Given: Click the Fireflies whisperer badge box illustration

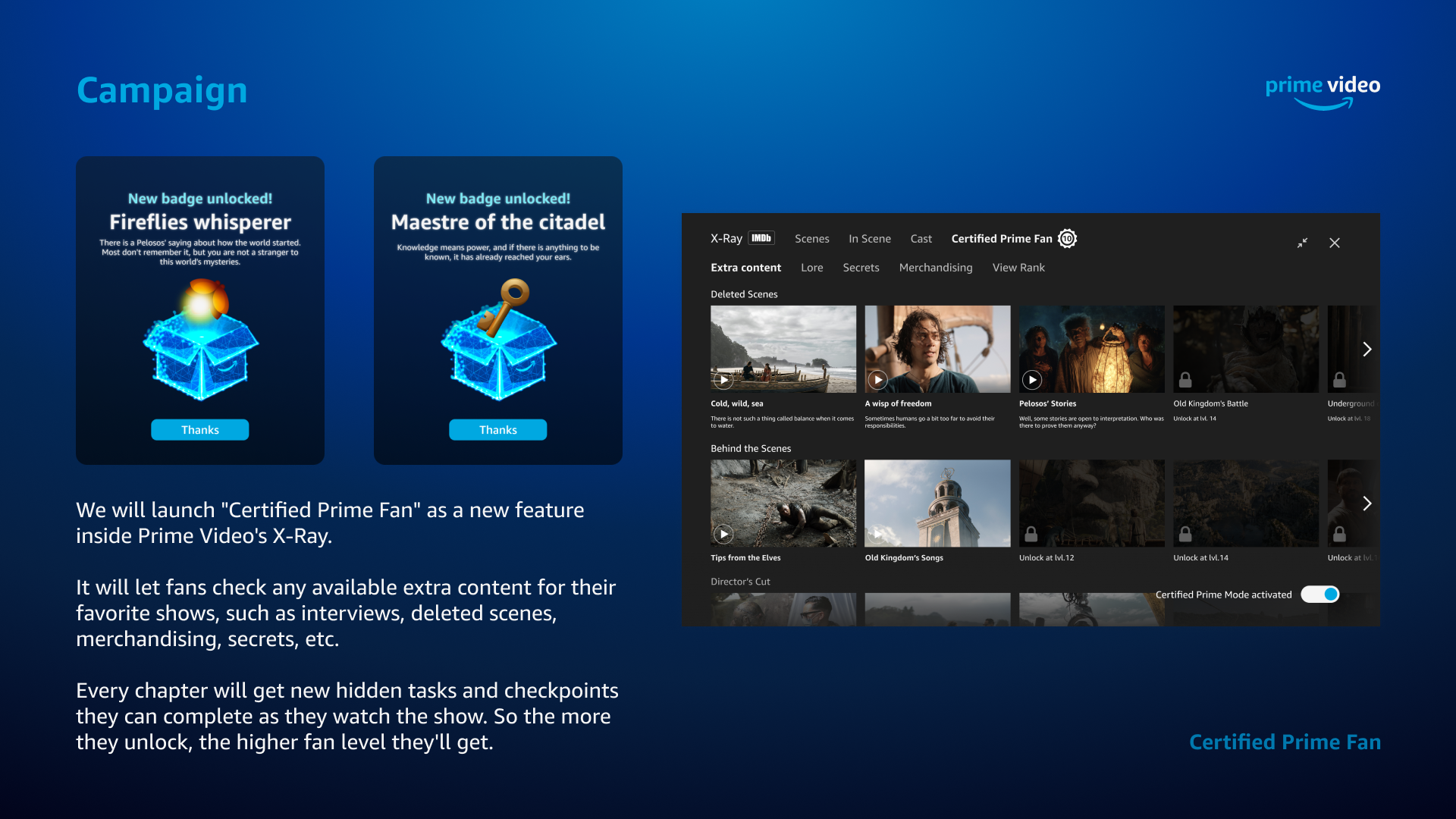Looking at the screenshot, I should click(x=201, y=340).
